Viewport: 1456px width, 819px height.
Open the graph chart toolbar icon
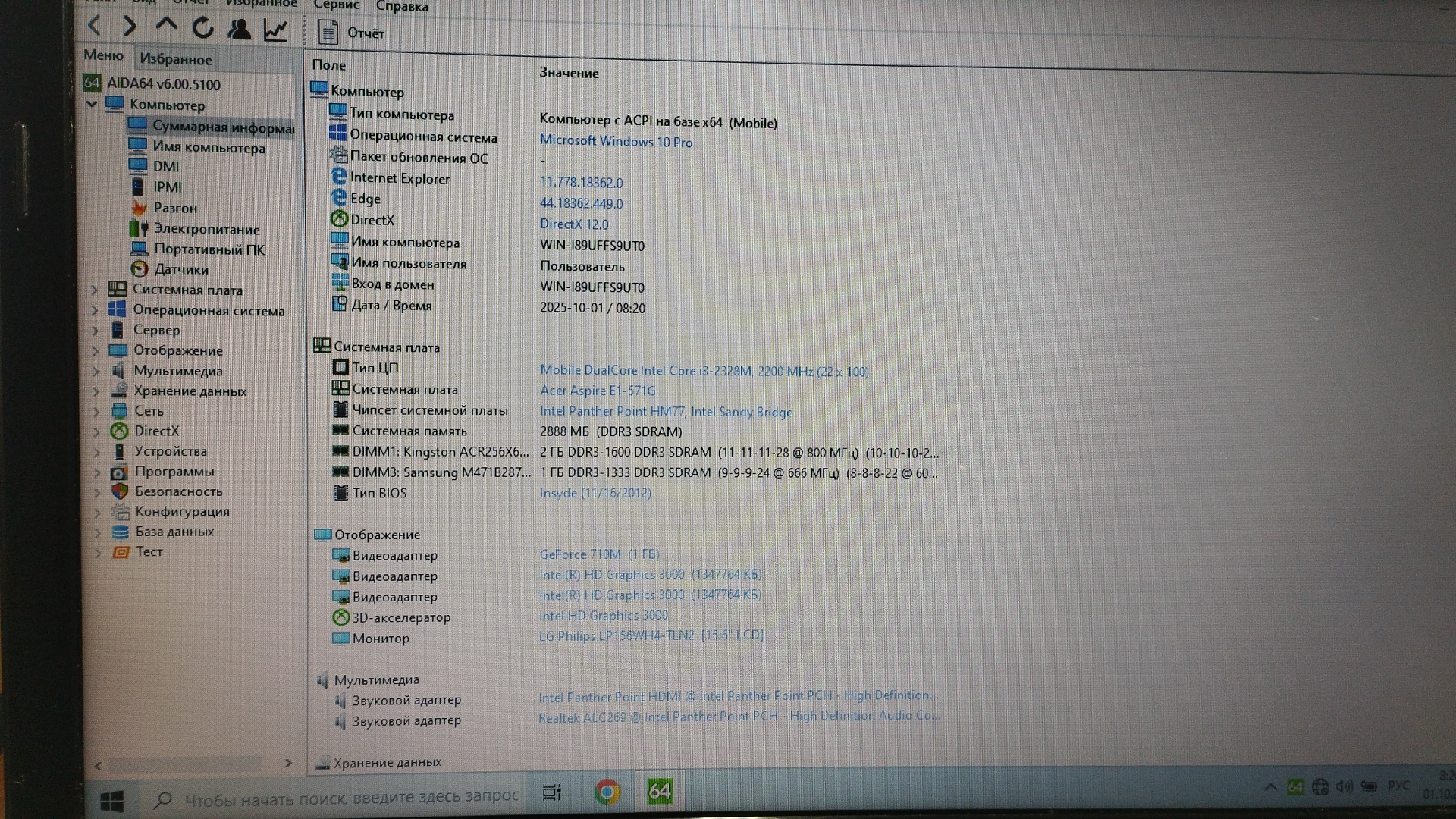coord(275,30)
